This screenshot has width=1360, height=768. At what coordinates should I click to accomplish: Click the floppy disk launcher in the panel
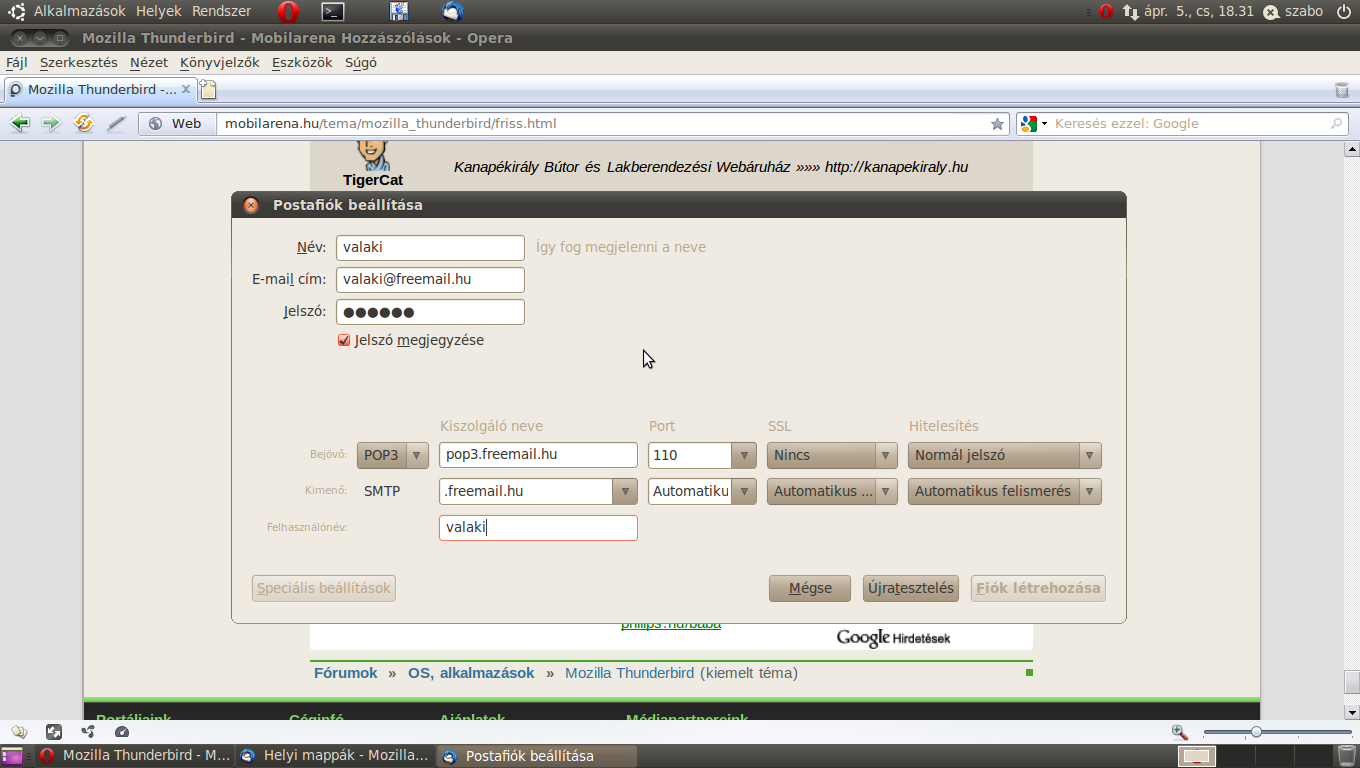point(398,12)
